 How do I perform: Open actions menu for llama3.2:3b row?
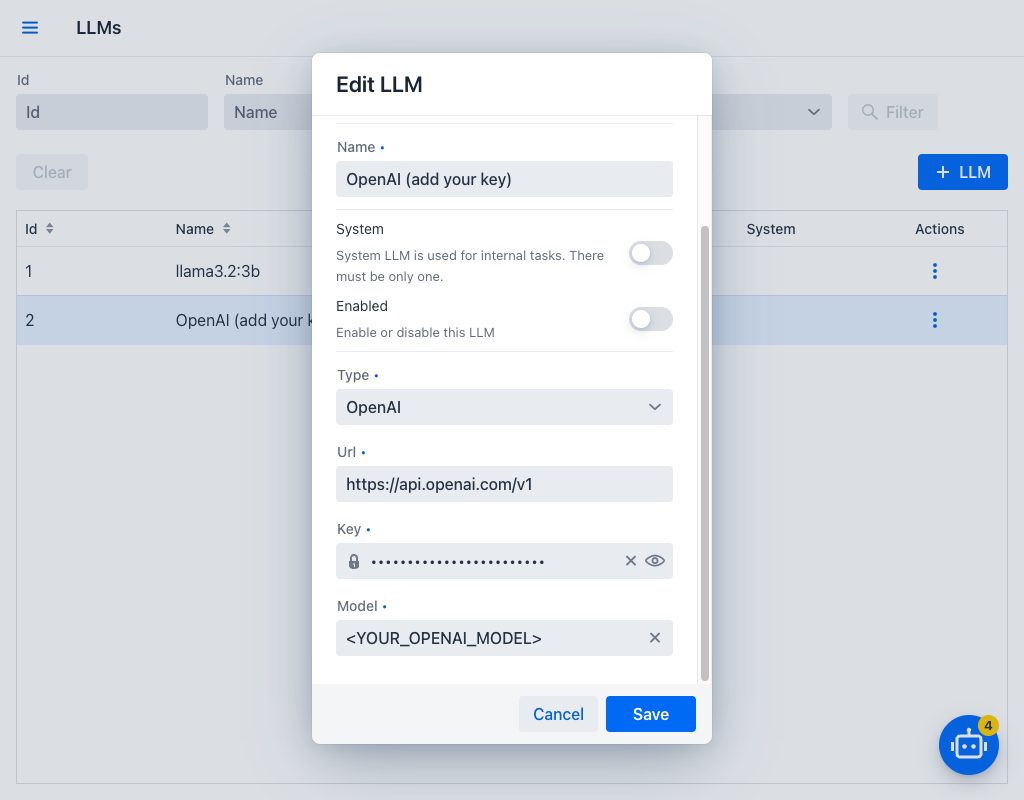coord(935,271)
